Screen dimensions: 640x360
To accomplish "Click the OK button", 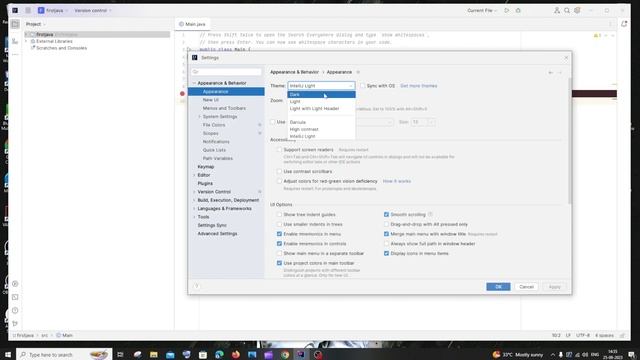I will 498,287.
